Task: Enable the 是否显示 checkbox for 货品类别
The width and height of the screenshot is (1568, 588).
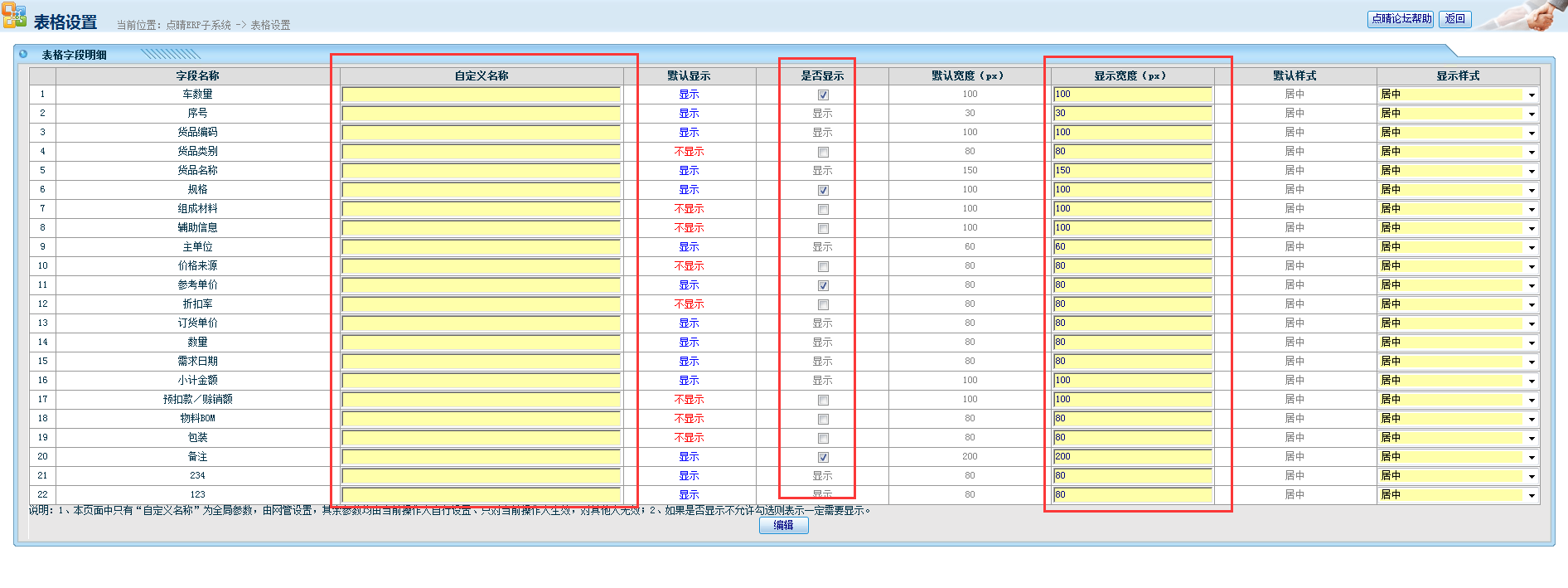Action: pos(823,152)
